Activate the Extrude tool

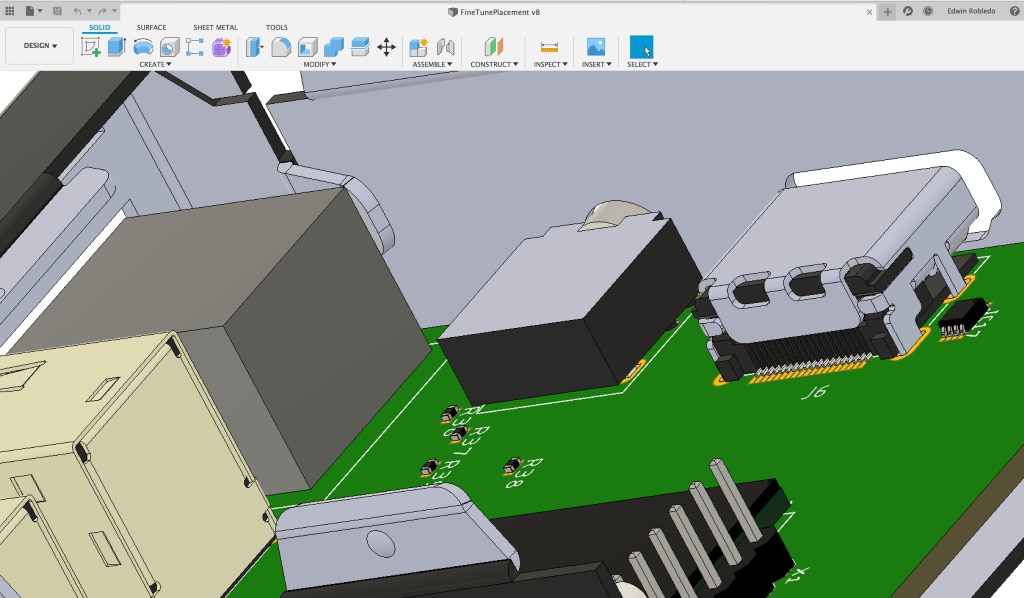[117, 46]
